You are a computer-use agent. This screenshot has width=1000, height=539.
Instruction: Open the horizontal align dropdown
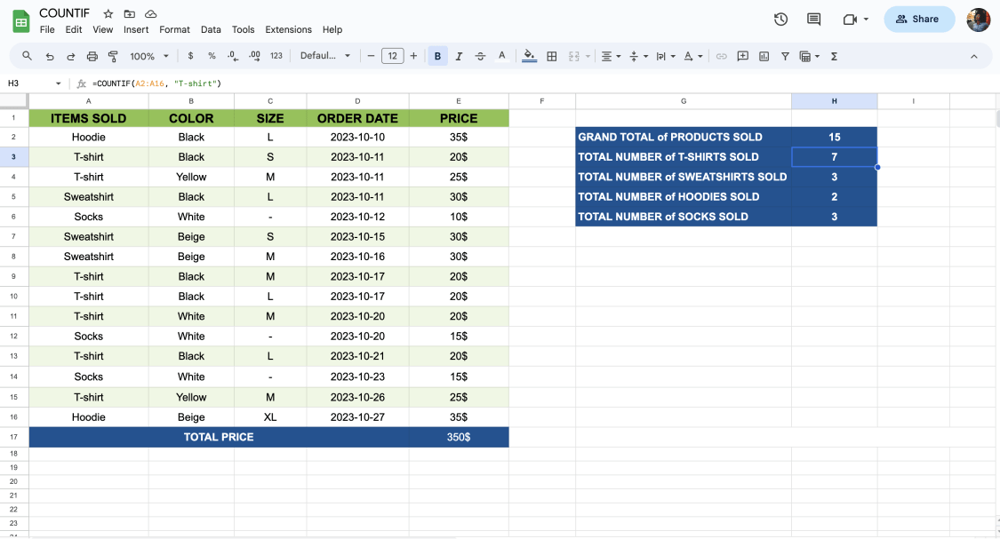[x=610, y=57]
